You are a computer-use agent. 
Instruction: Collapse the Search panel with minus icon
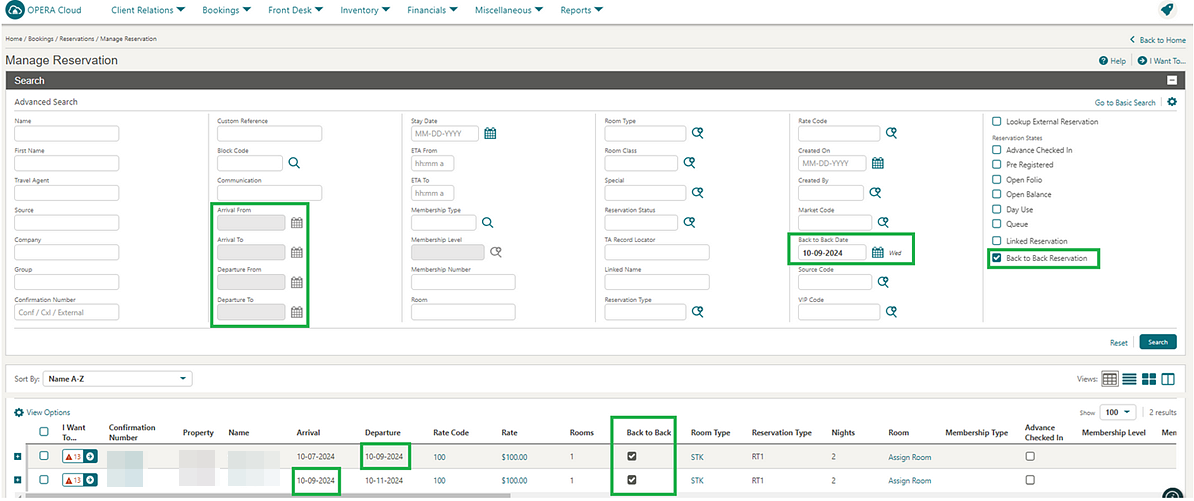[1172, 81]
